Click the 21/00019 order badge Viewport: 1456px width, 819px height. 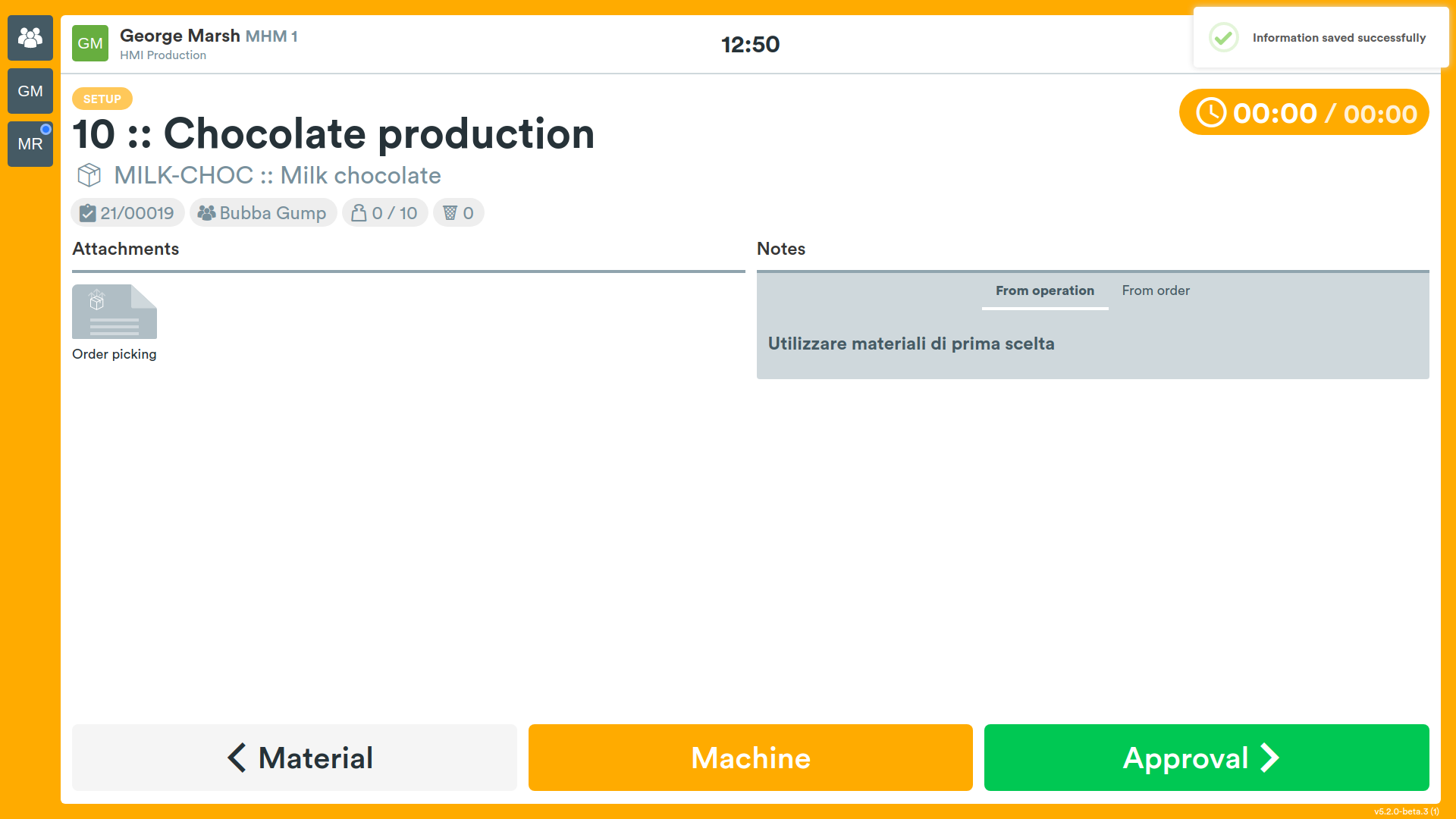127,213
